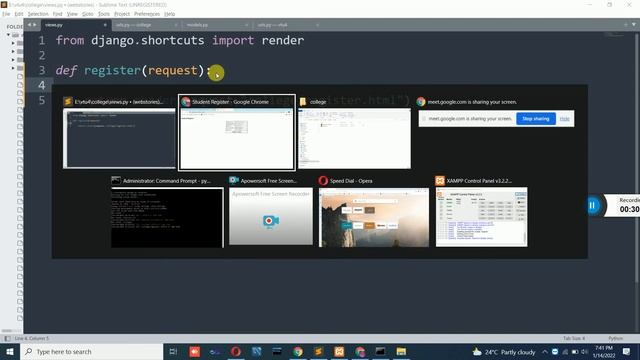Open the Edit menu

pos(19,14)
